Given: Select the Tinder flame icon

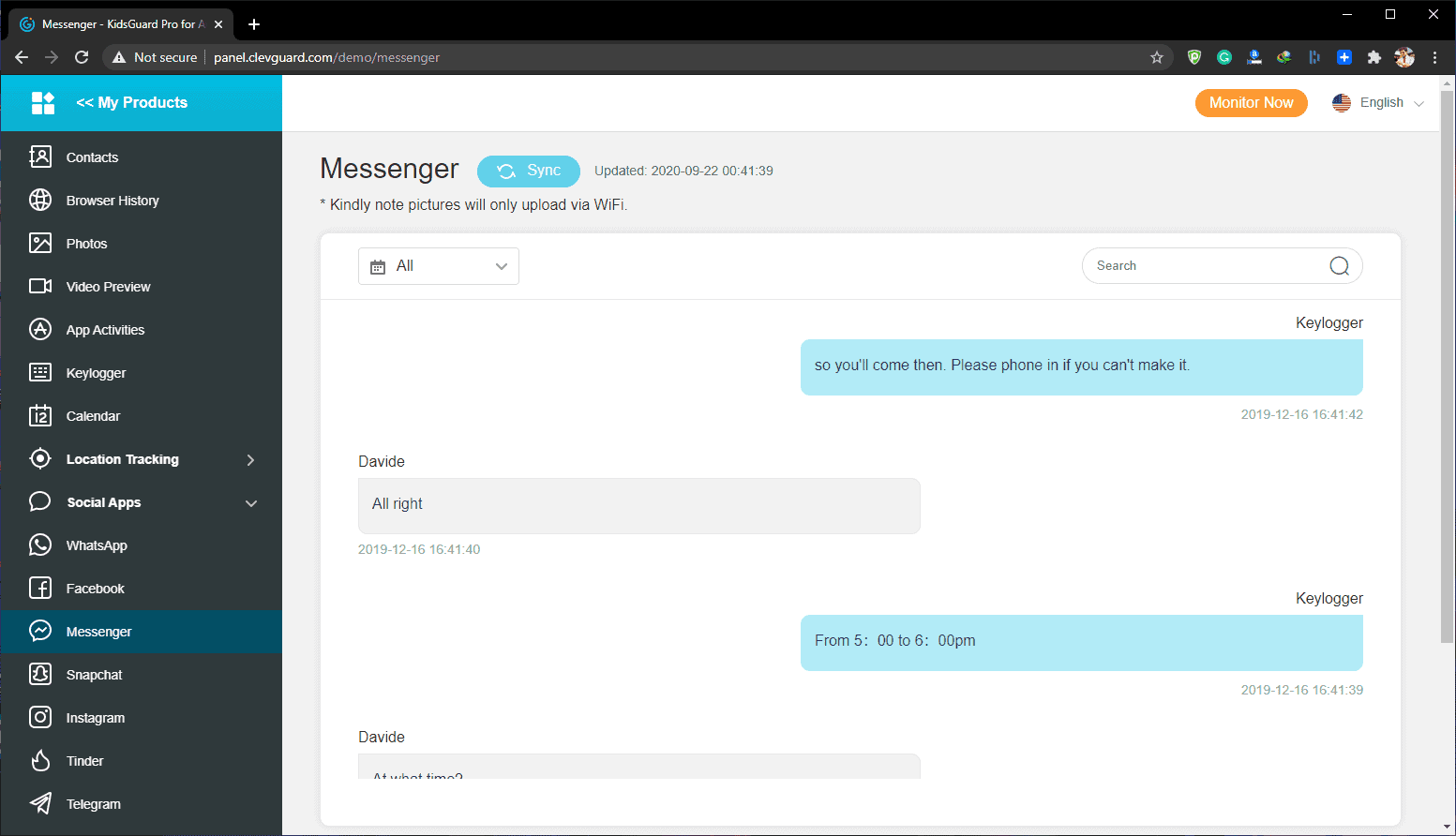Looking at the screenshot, I should tap(41, 760).
